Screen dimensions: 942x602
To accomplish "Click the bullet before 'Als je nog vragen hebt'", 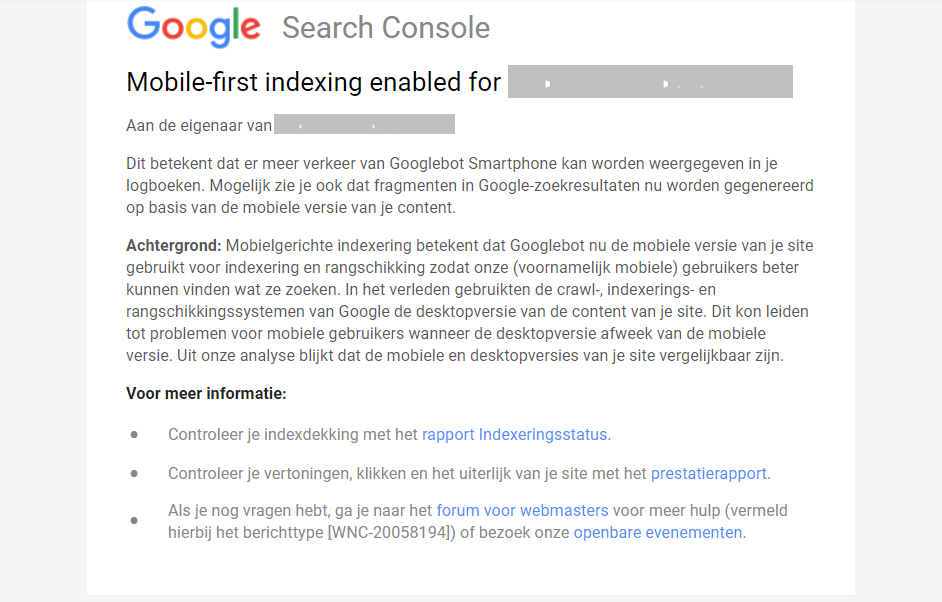I will click(134, 521).
